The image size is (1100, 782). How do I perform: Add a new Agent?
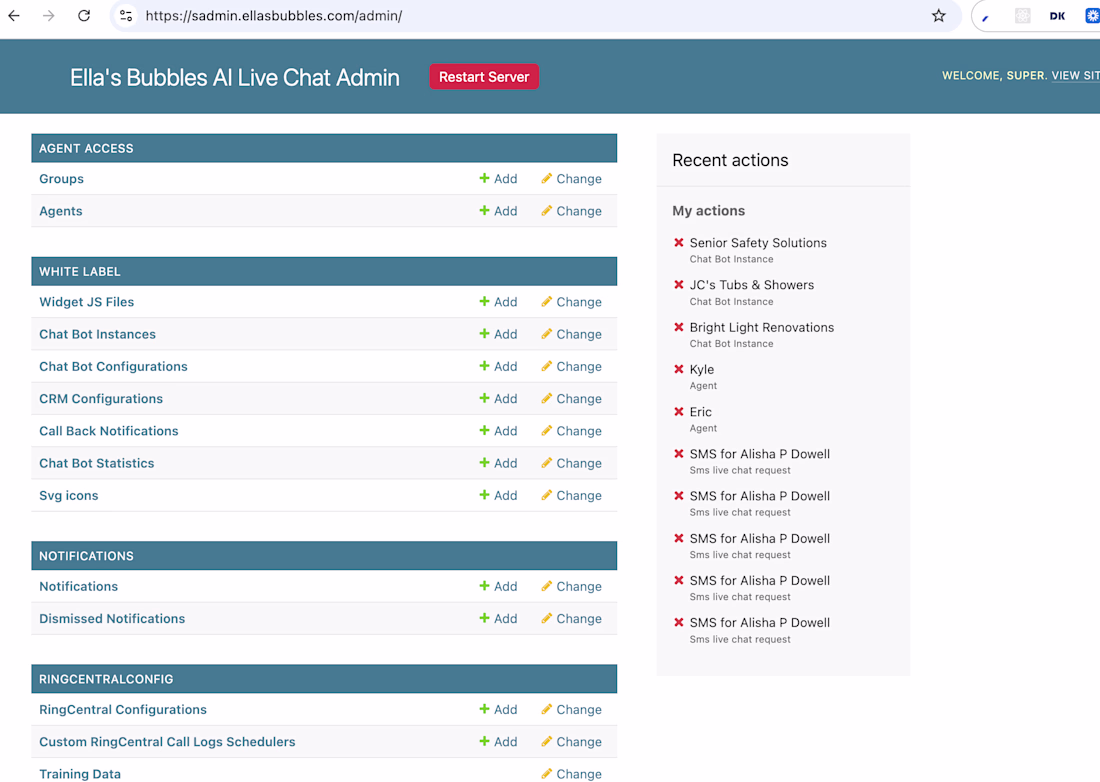click(x=498, y=211)
